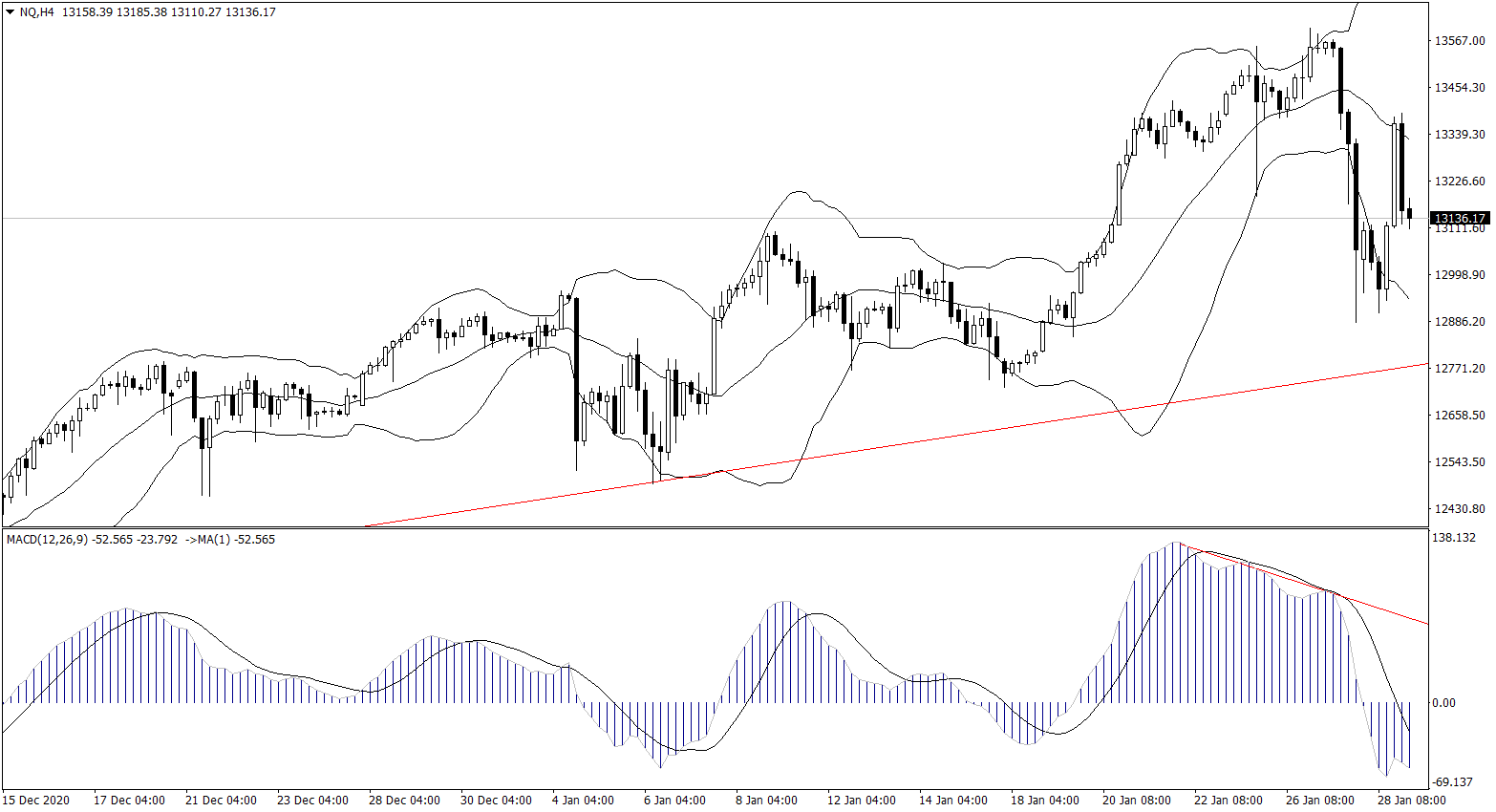Viewport: 1496px width, 812px height.
Task: Click the 20 Jan 08:00 time label
Action: click(x=1136, y=801)
